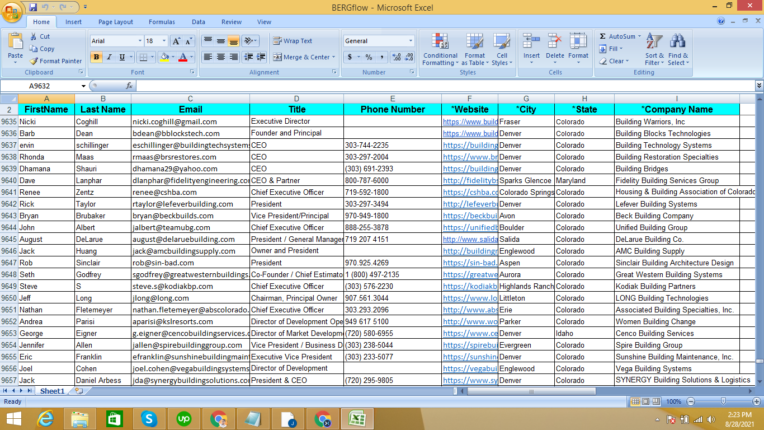
Task: Click the Decrease Decimal icon
Action: (x=409, y=57)
